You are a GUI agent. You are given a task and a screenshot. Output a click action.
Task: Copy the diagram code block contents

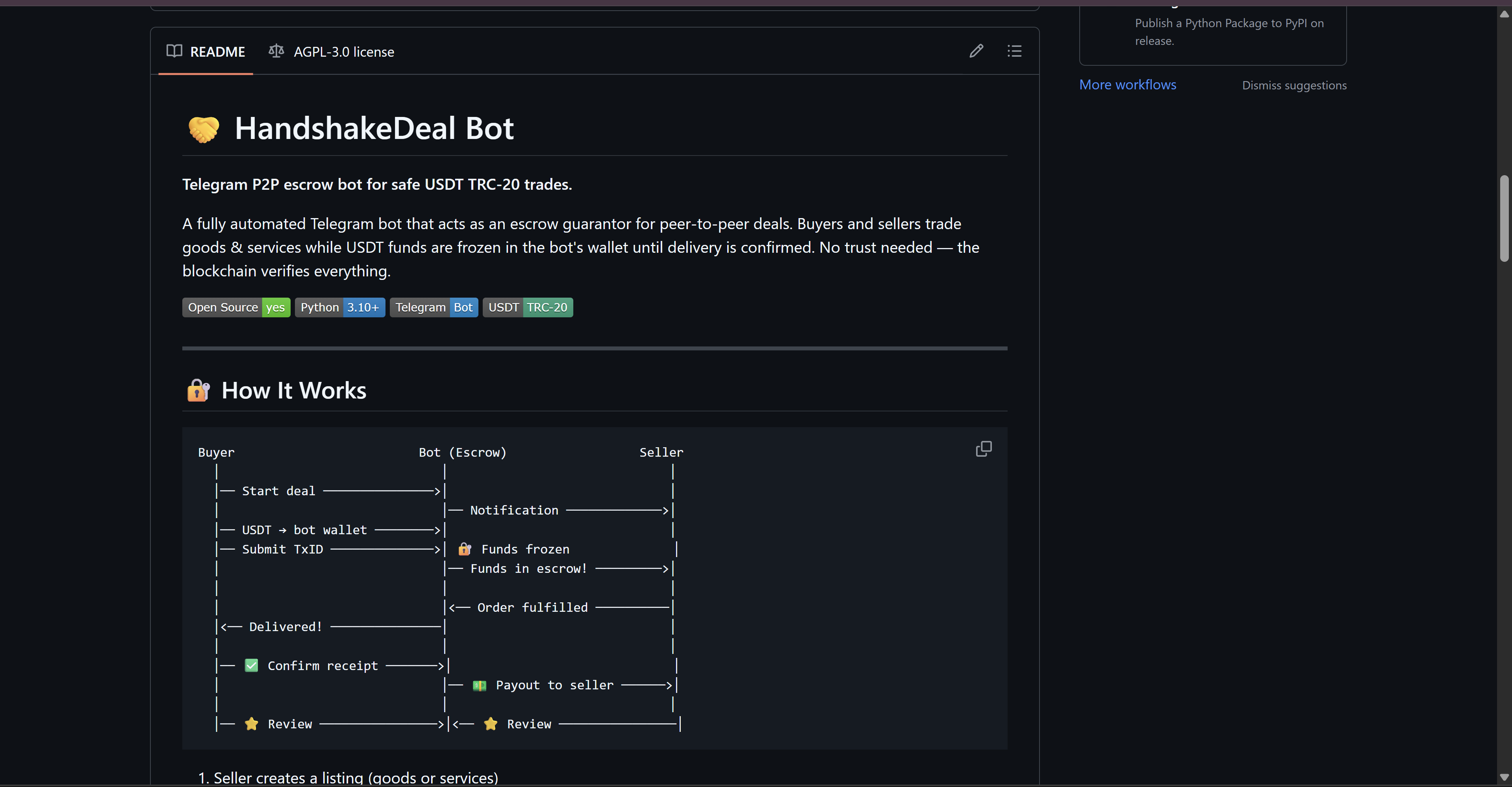pyautogui.click(x=984, y=449)
